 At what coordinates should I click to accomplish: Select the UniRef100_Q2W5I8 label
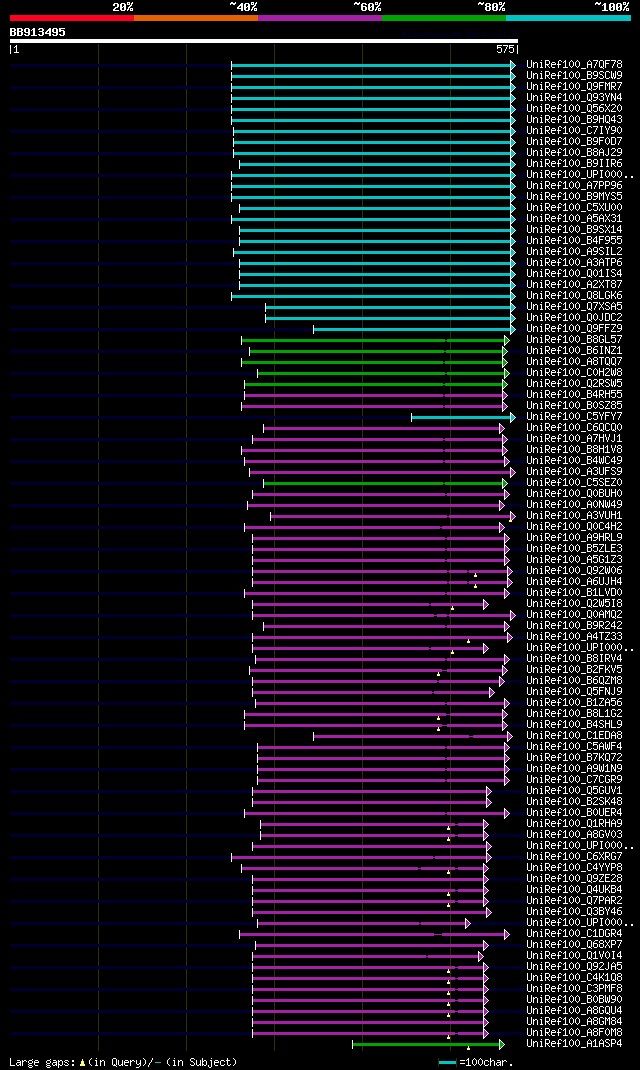(x=574, y=604)
